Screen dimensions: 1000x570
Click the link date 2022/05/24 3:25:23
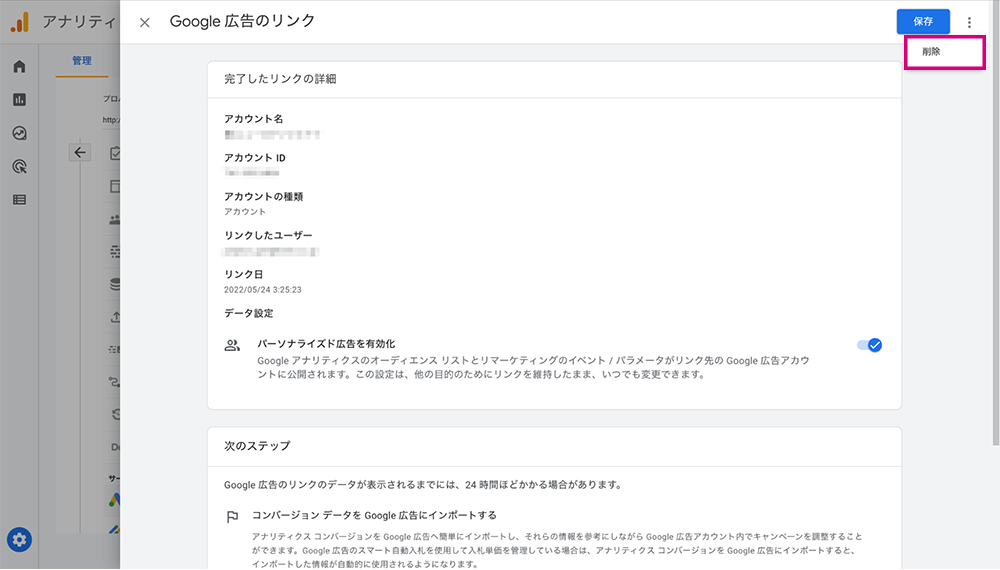(263, 289)
